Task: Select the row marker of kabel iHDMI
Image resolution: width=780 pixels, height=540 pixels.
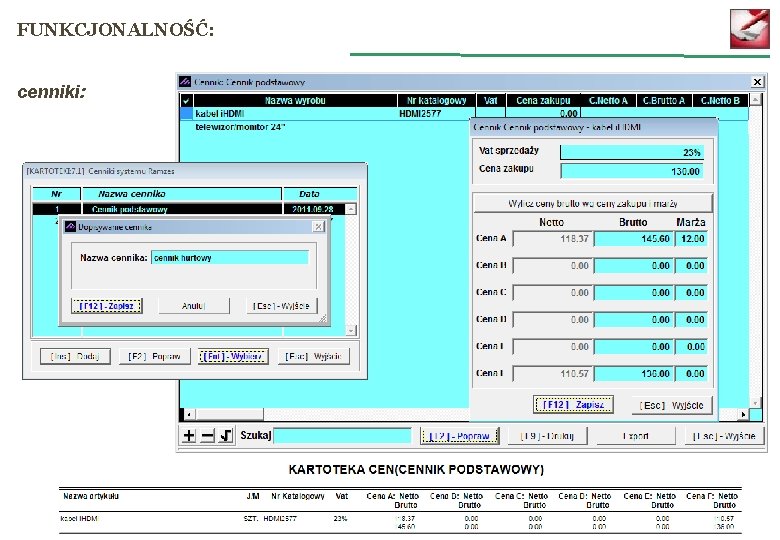Action: point(187,113)
